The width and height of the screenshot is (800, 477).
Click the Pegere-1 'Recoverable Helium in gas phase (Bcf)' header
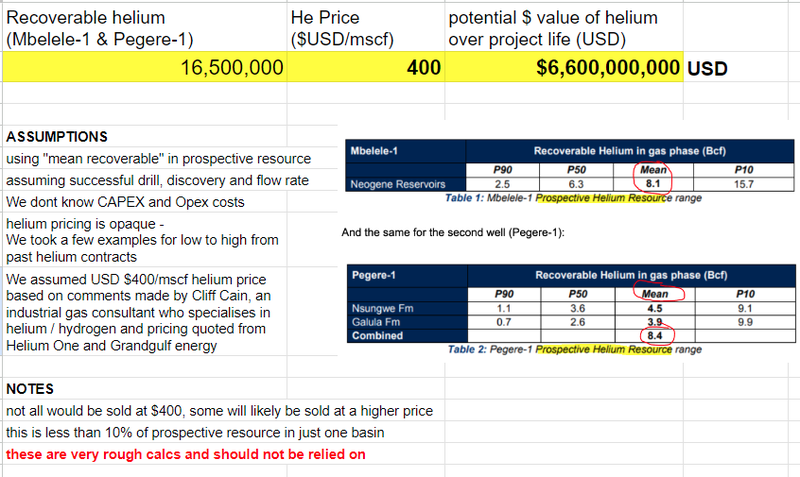click(x=631, y=275)
